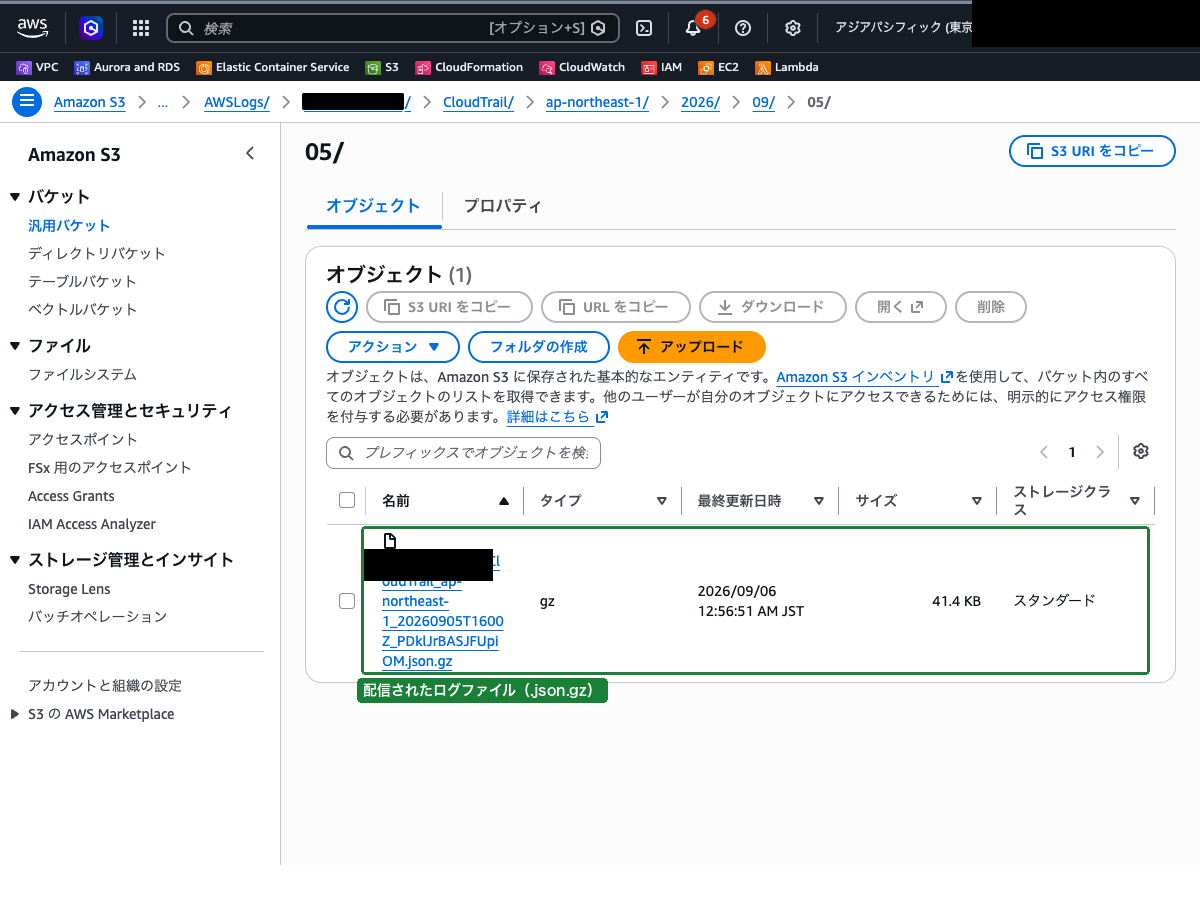Image resolution: width=1200 pixels, height=900 pixels.
Task: Open Aurora and RDS shortcut
Action: (127, 68)
